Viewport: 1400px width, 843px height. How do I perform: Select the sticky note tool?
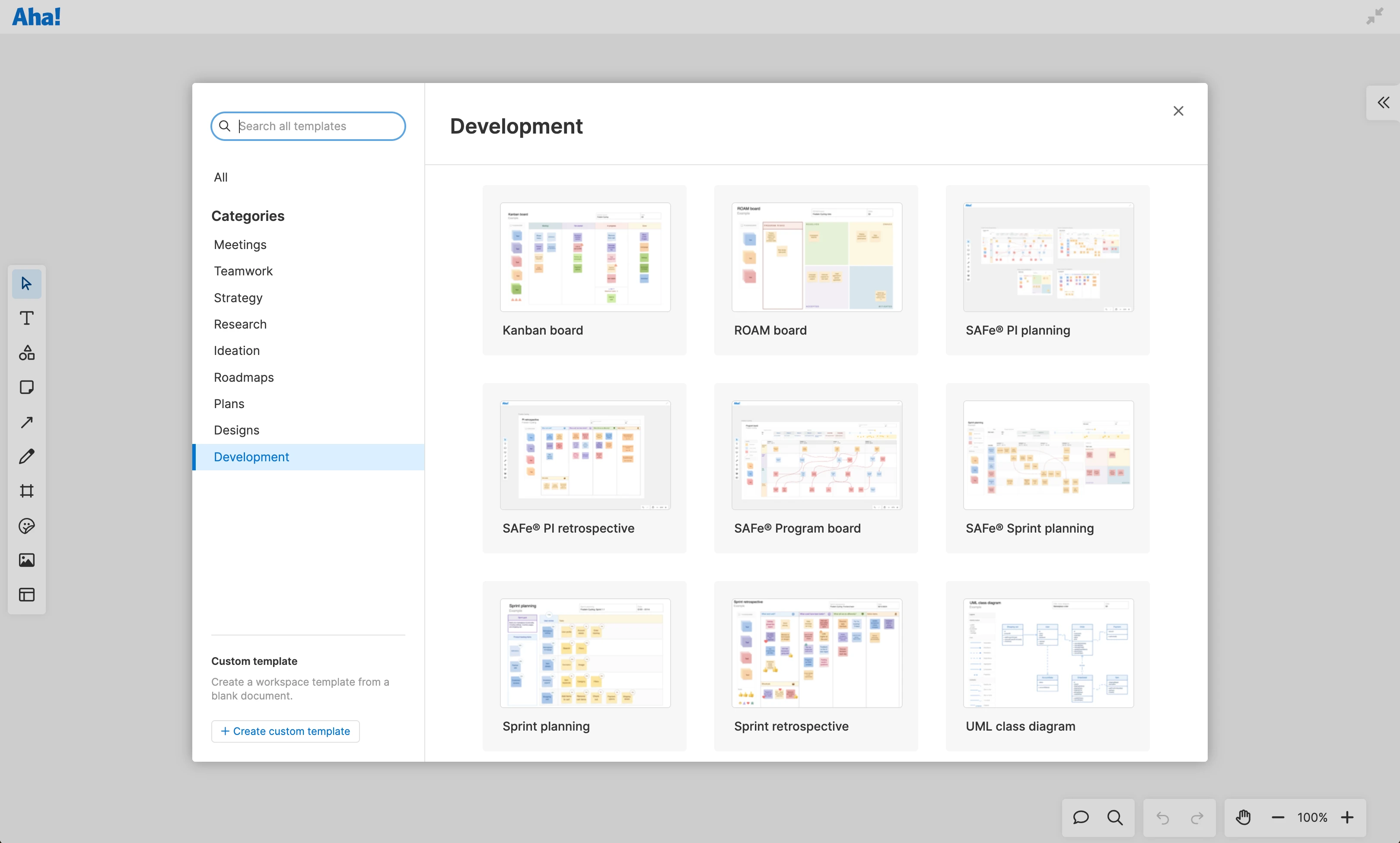(x=26, y=387)
